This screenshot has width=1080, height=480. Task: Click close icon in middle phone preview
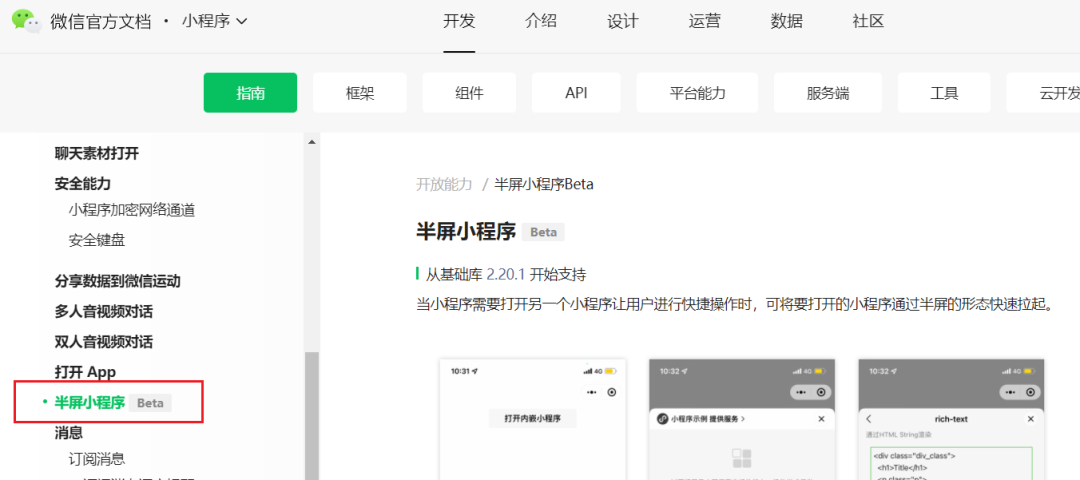click(x=821, y=419)
